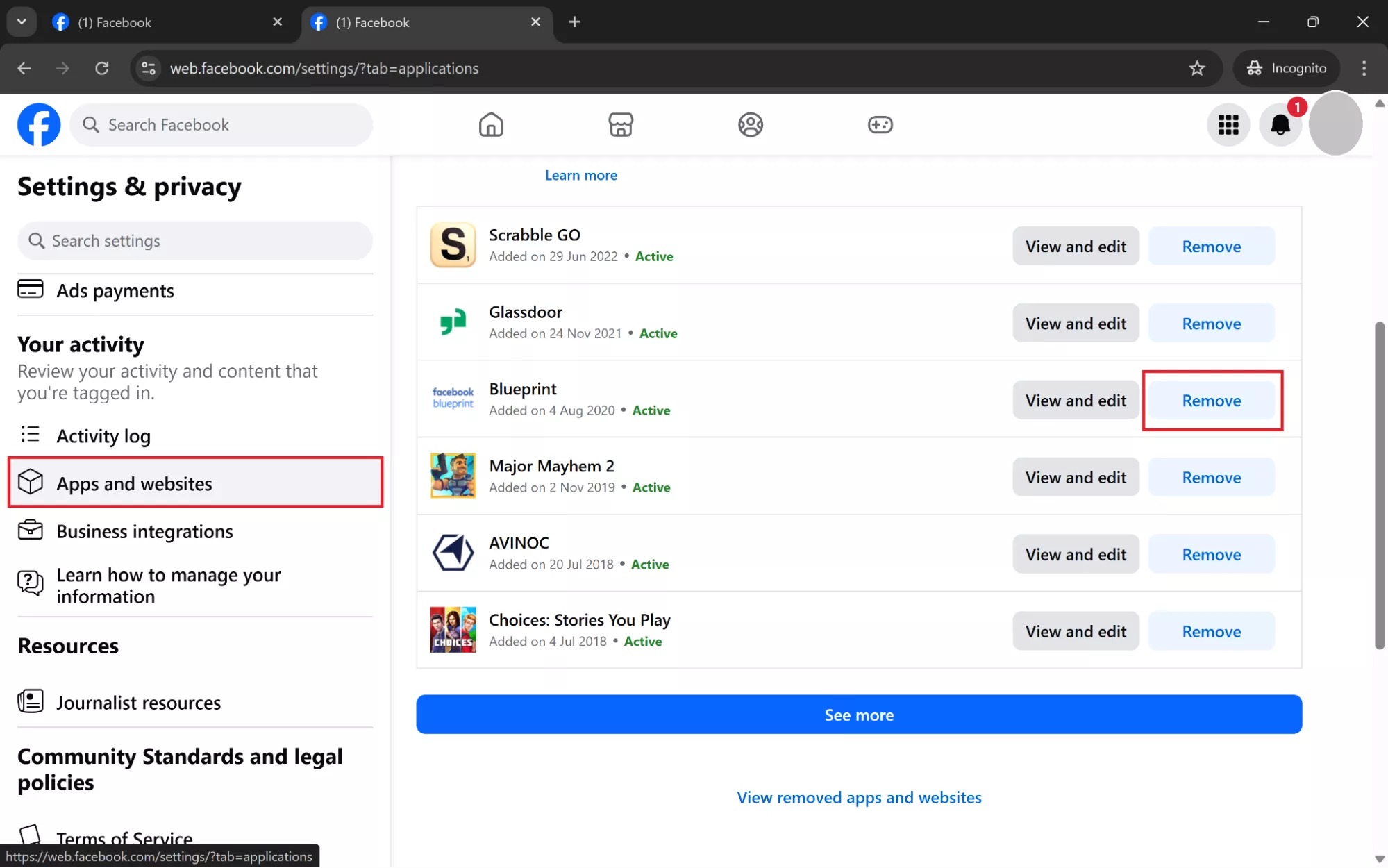Click the Search settings field
1388x868 pixels.
tap(194, 241)
